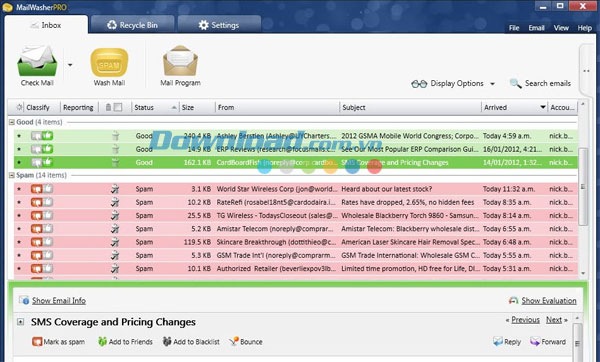The width and height of the screenshot is (600, 362).
Task: Click delete bin for Ashley Berstien email
Action: [x=115, y=135]
